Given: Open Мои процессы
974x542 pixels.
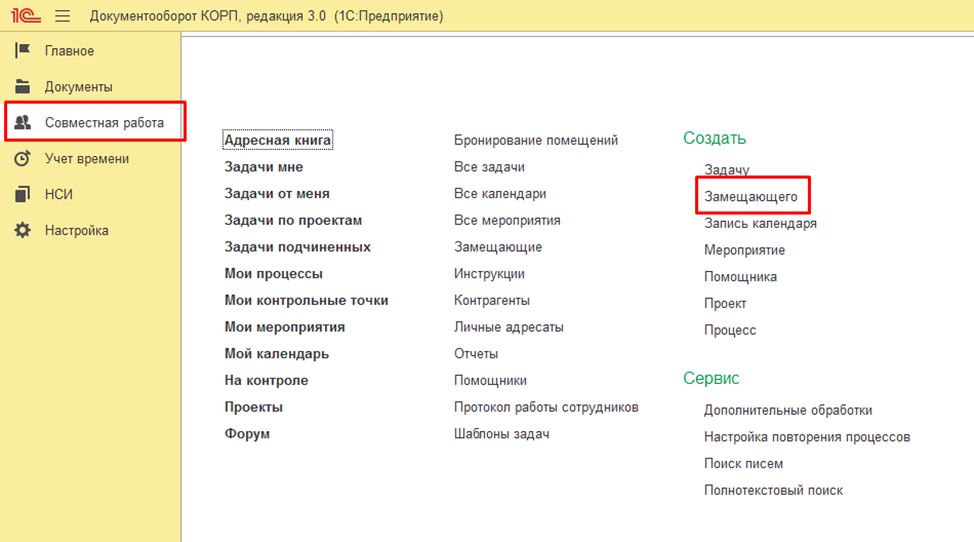Looking at the screenshot, I should click(x=273, y=274).
